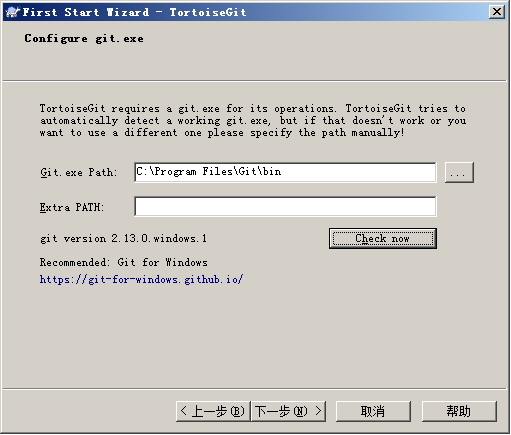Screen dimensions: 511x435
Task: Click the TortoiseGit description paragraph
Action: [253, 121]
